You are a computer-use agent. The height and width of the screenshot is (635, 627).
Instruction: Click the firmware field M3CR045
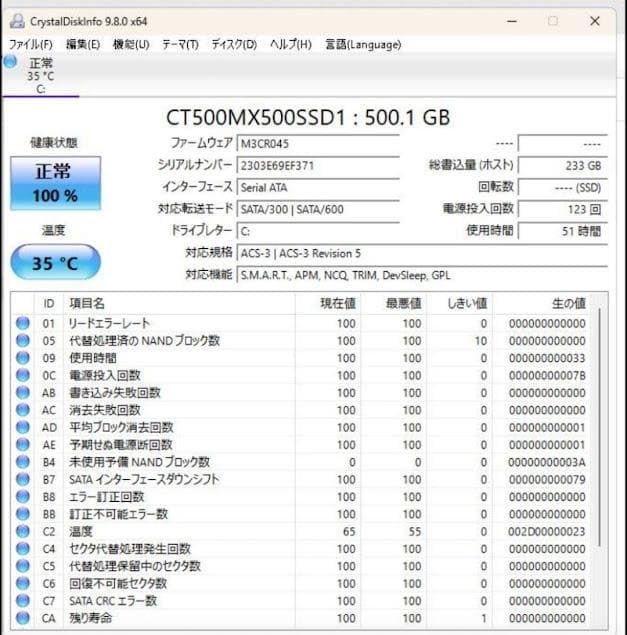[318, 144]
